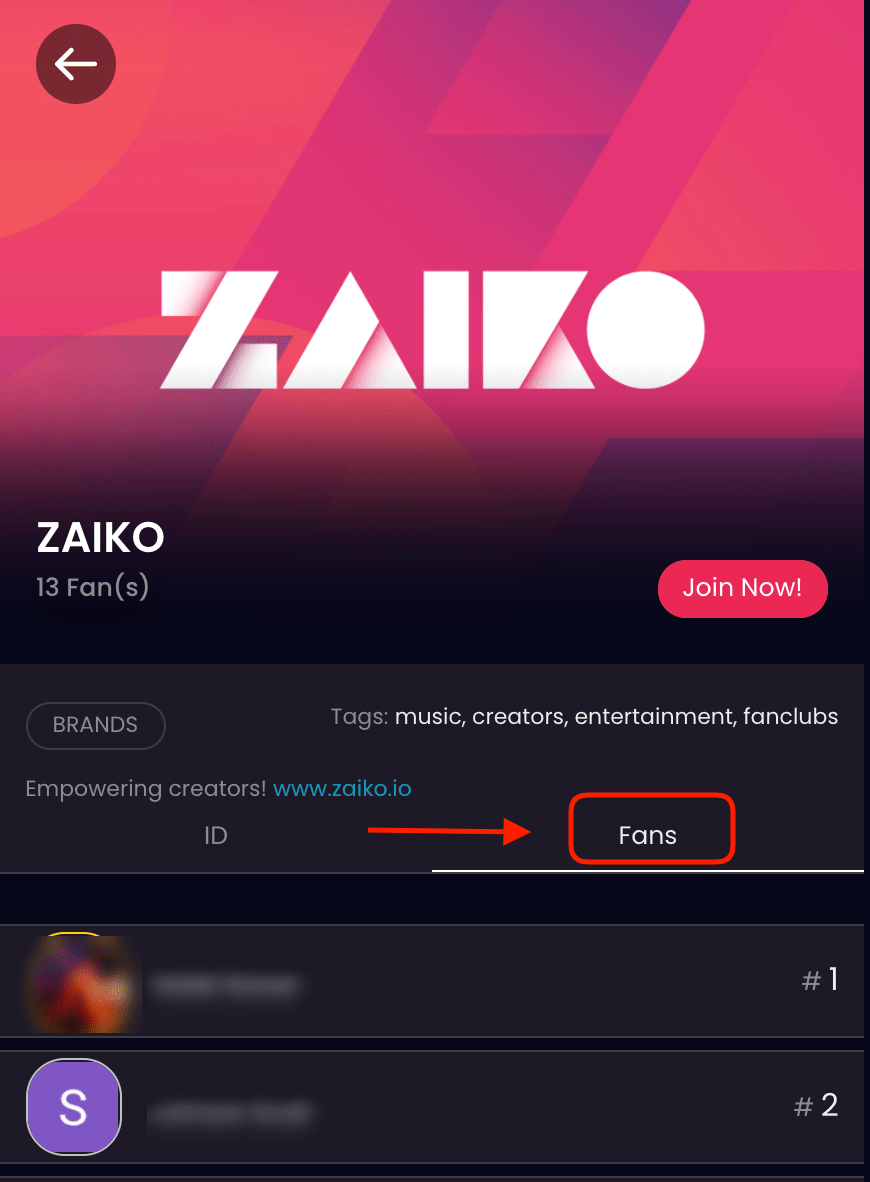Click the ZAIKO profile title text
The width and height of the screenshot is (870, 1182).
(x=100, y=537)
